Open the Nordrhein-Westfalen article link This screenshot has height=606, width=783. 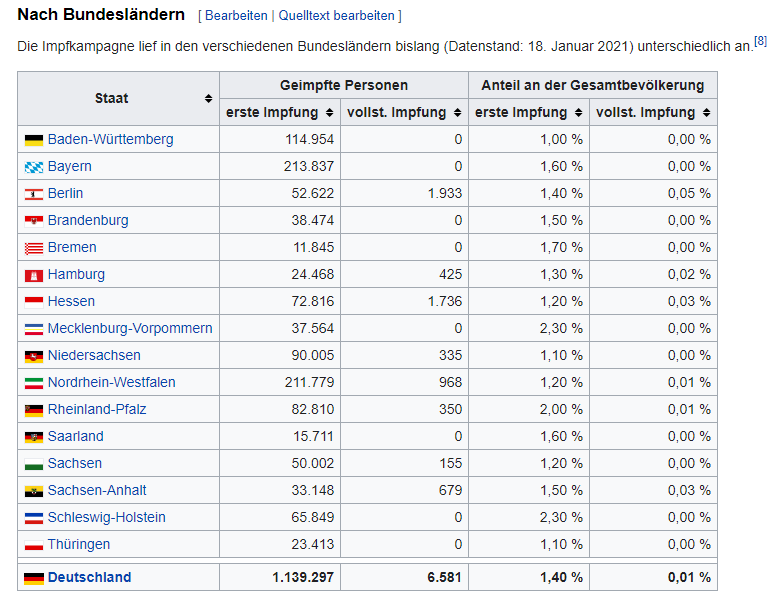pyautogui.click(x=111, y=383)
